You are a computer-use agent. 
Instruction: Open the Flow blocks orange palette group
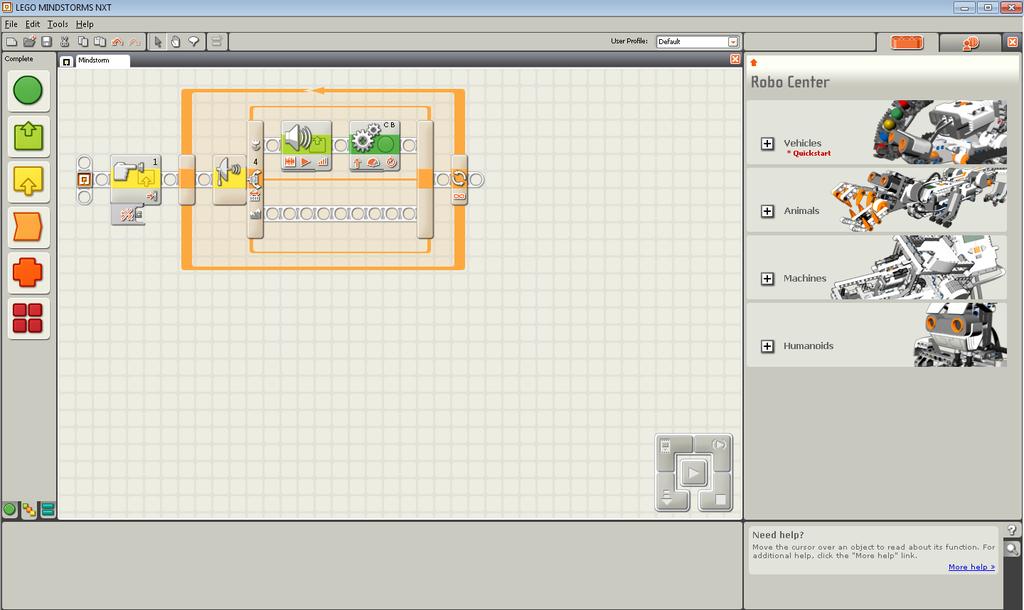tap(28, 227)
